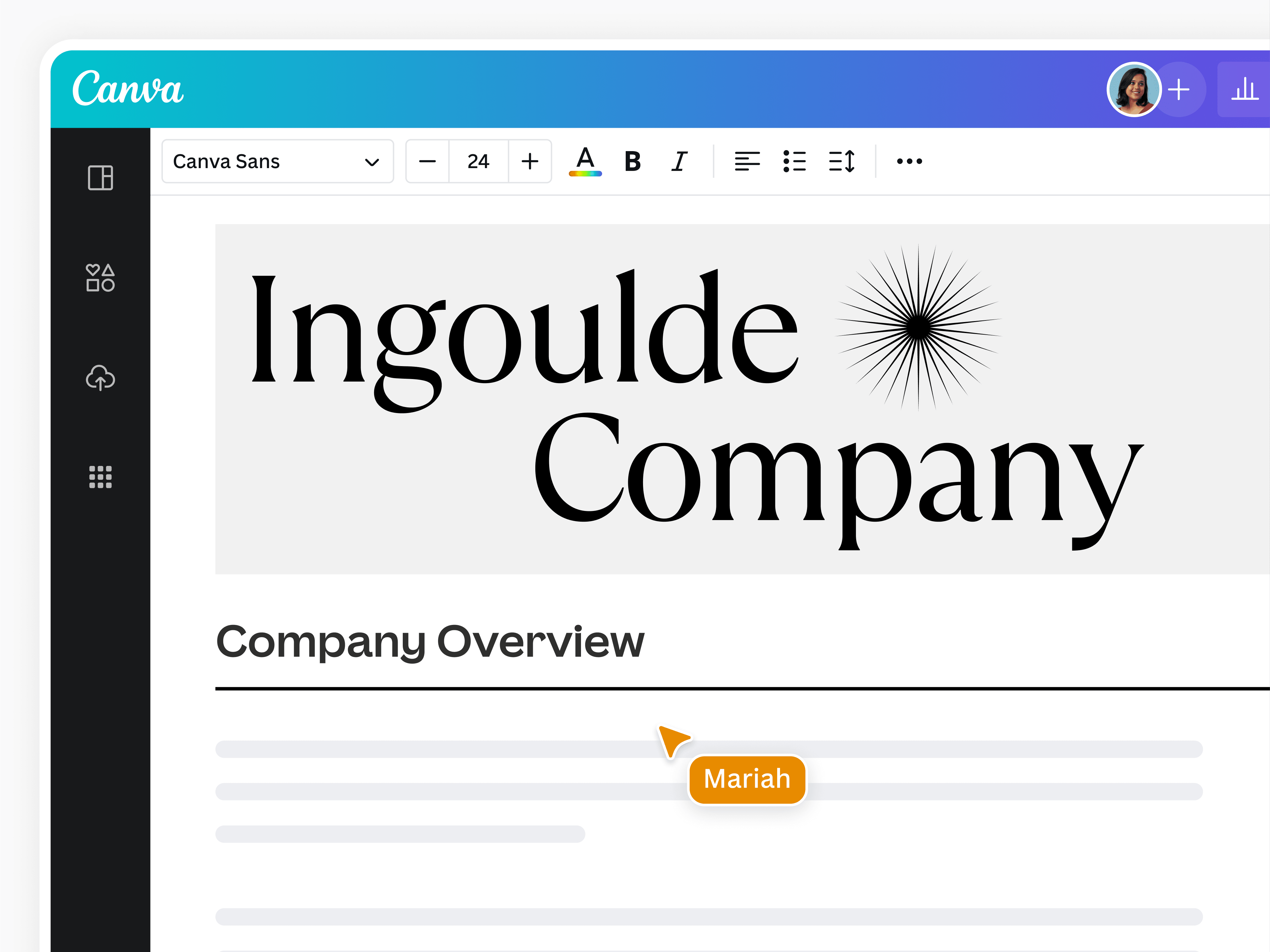Image resolution: width=1270 pixels, height=952 pixels.
Task: Increase the font size
Action: 529,161
